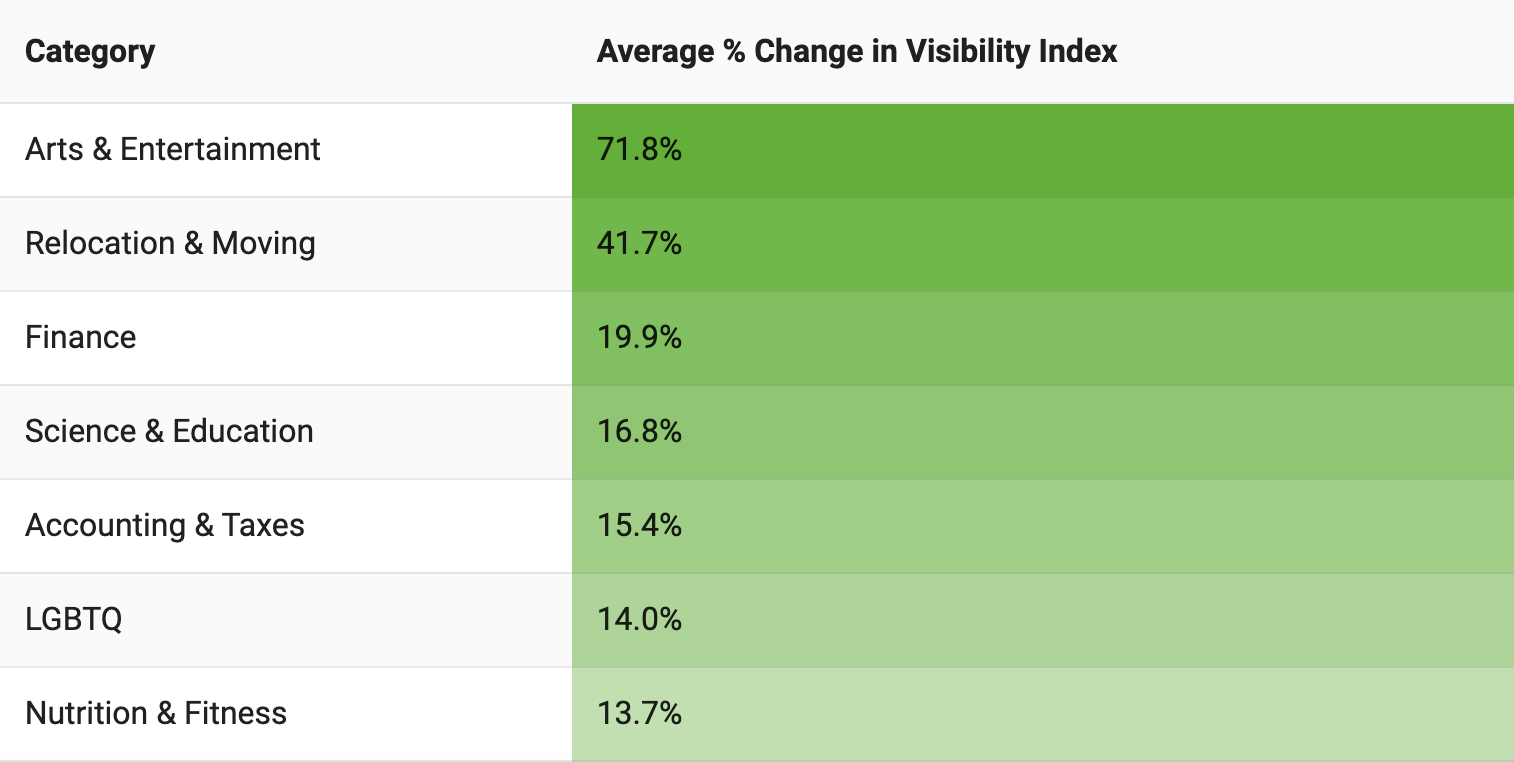
Task: Click the Category column header
Action: tap(90, 51)
